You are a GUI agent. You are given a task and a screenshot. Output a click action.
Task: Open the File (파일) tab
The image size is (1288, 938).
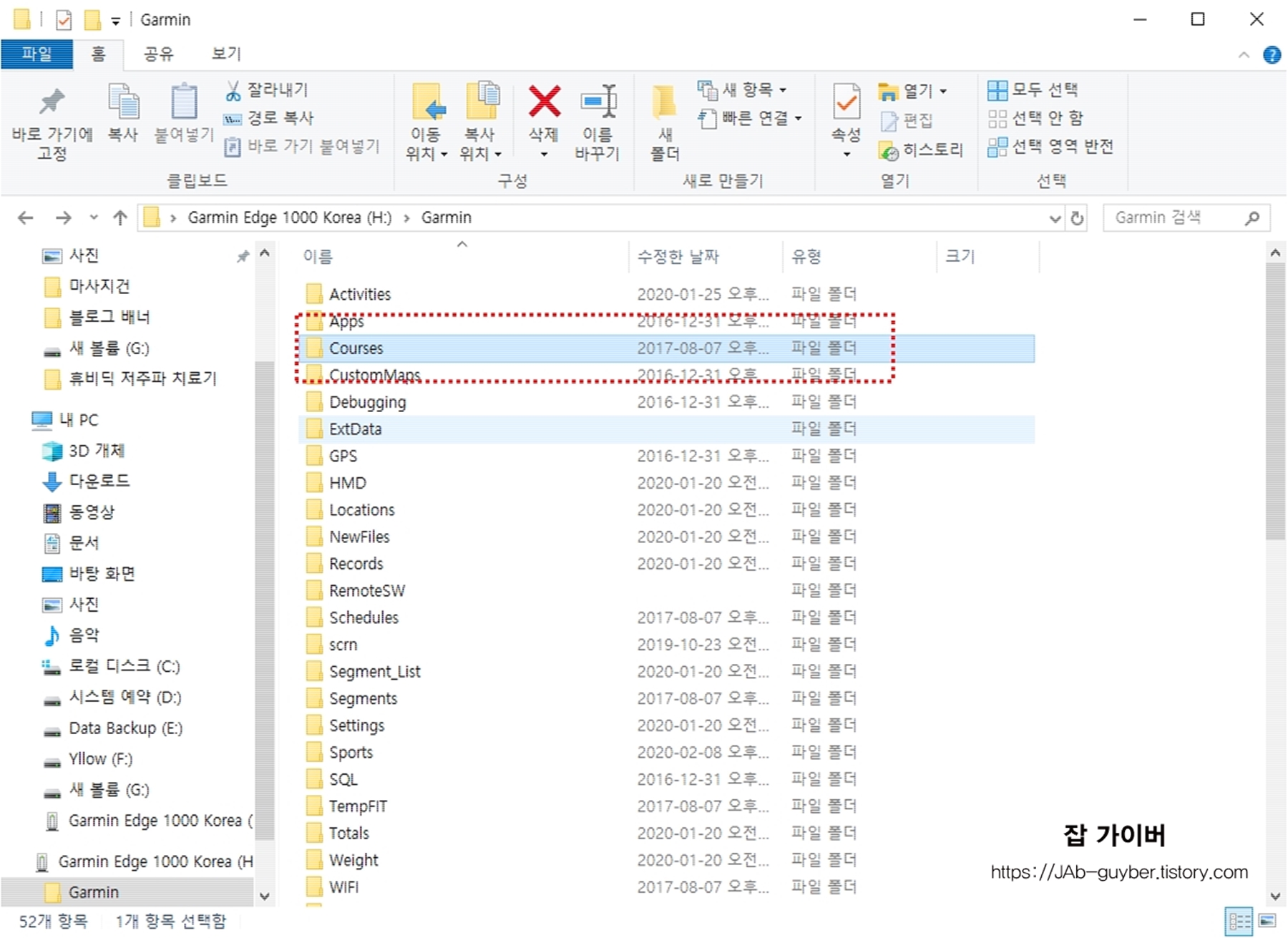pos(36,54)
